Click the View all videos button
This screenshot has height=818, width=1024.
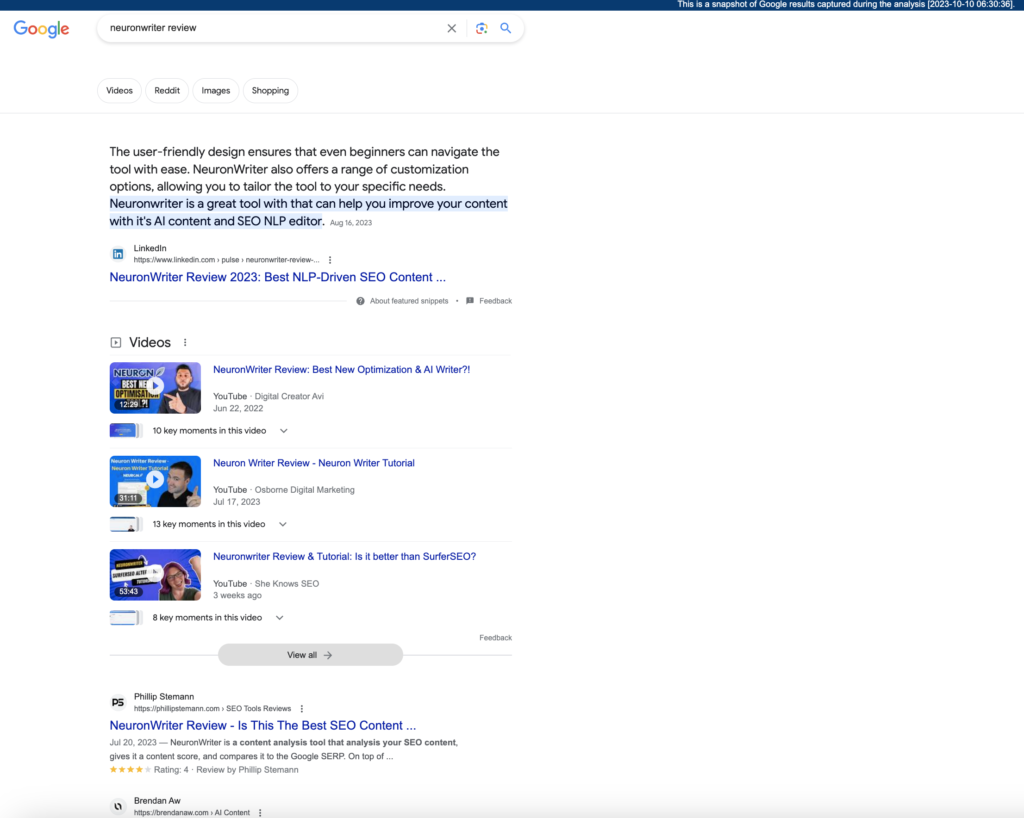pos(310,655)
